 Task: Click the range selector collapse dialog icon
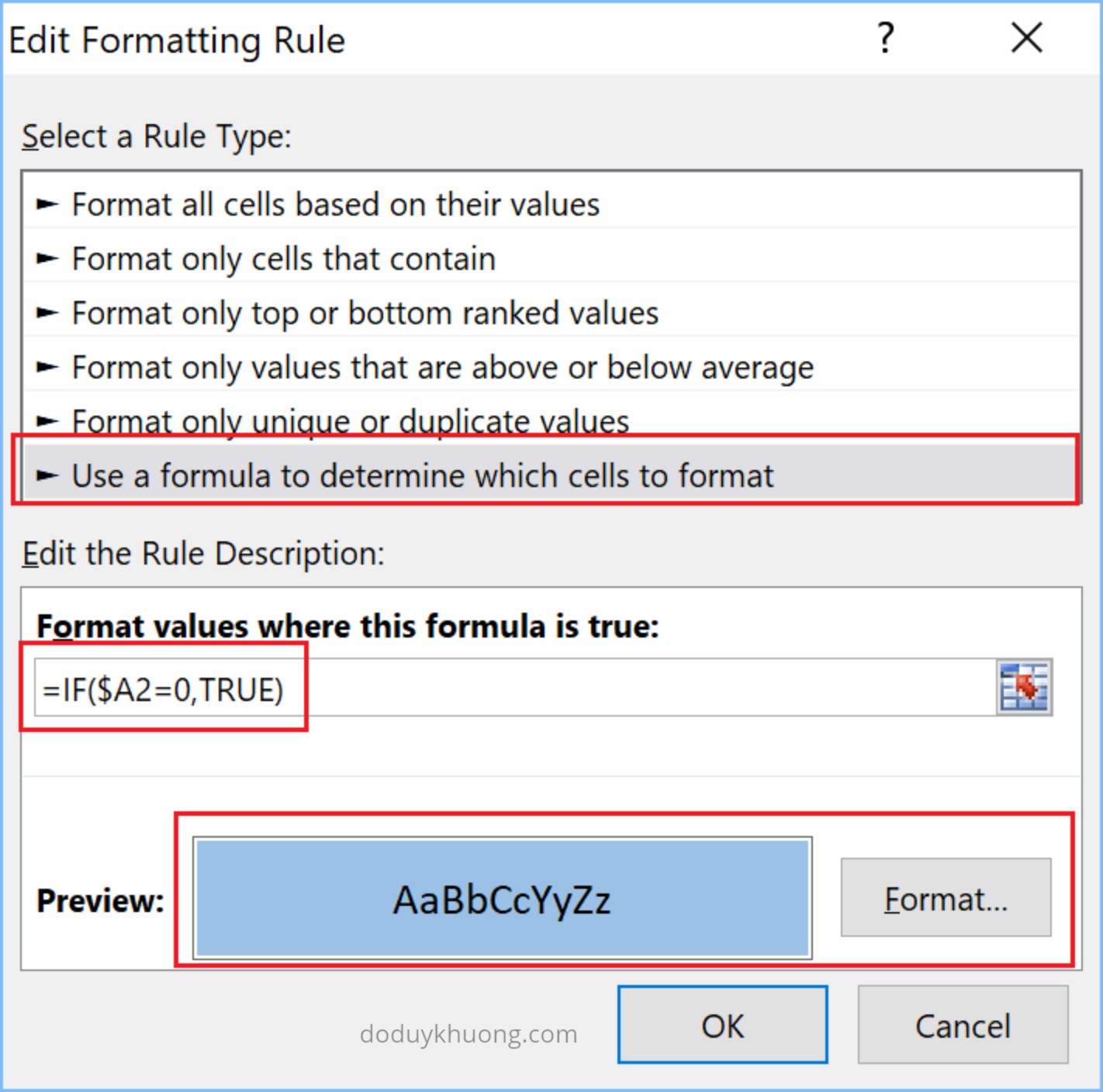1024,688
